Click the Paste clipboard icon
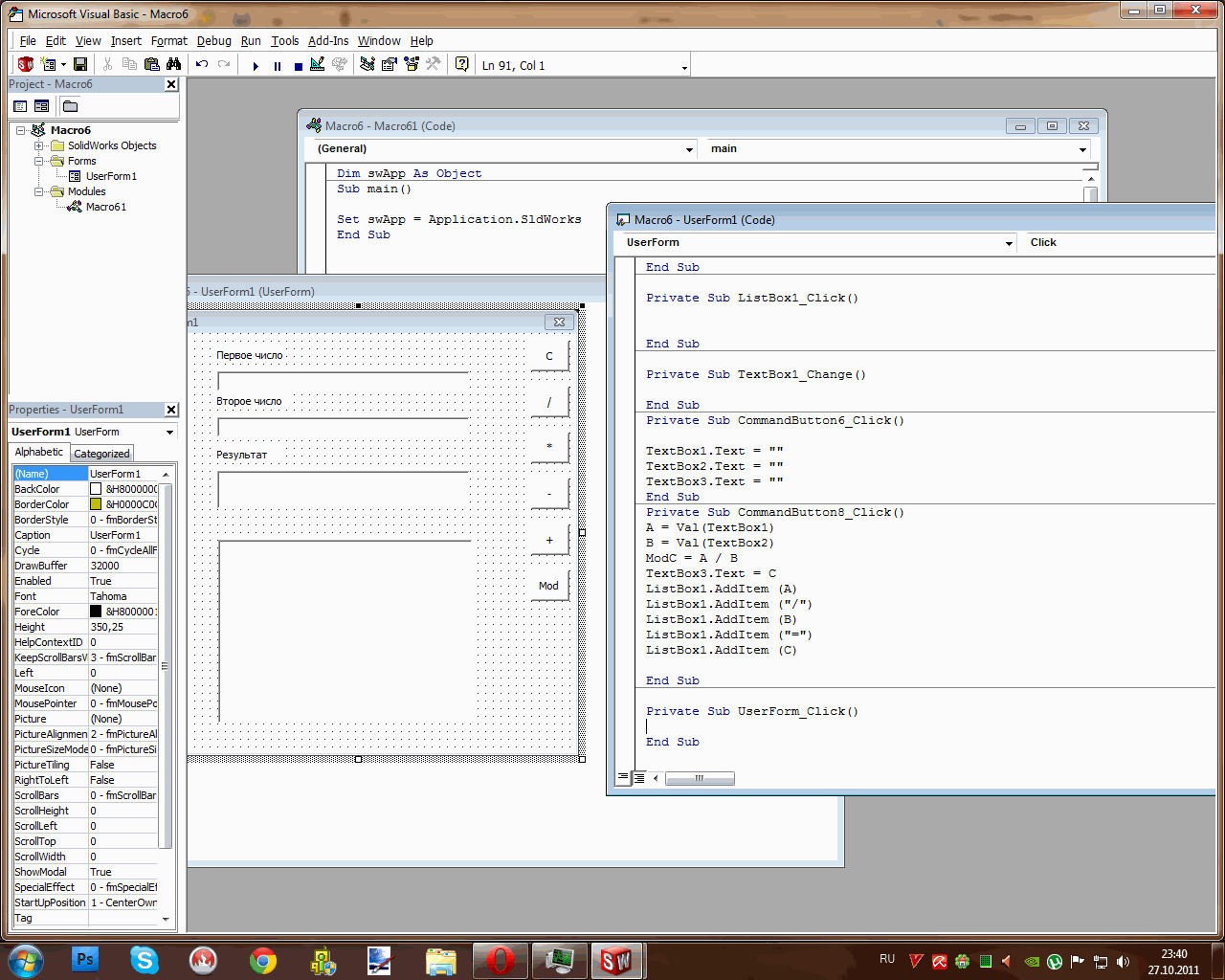 tap(151, 65)
